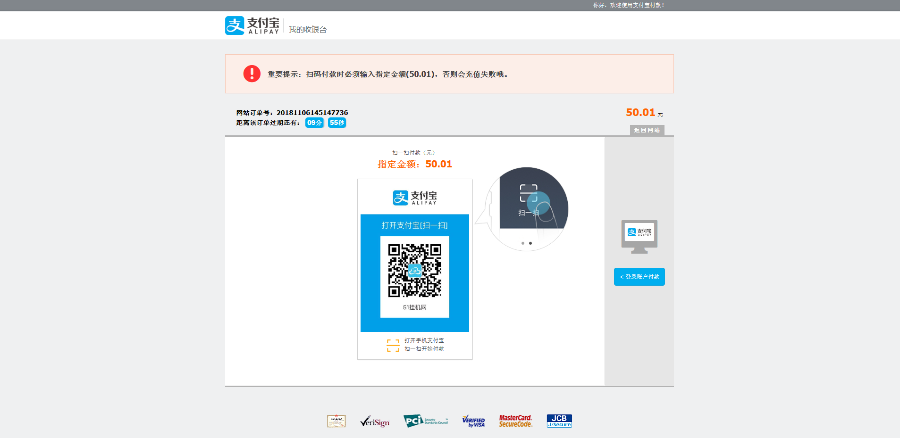
Task: Click the 指定金额: 50.01 text above QR
Action: point(414,164)
